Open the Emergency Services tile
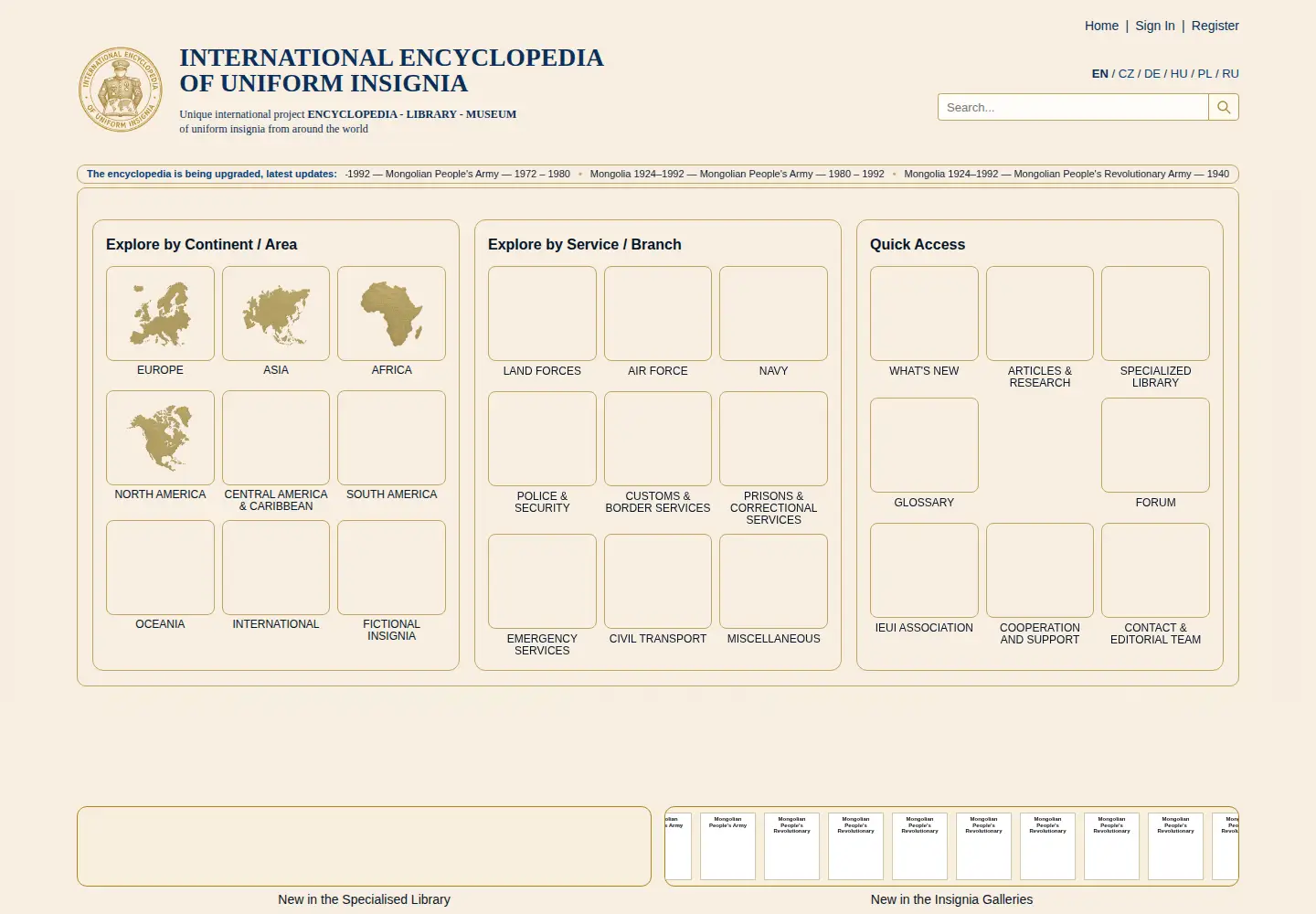Image resolution: width=1316 pixels, height=914 pixels. click(542, 581)
